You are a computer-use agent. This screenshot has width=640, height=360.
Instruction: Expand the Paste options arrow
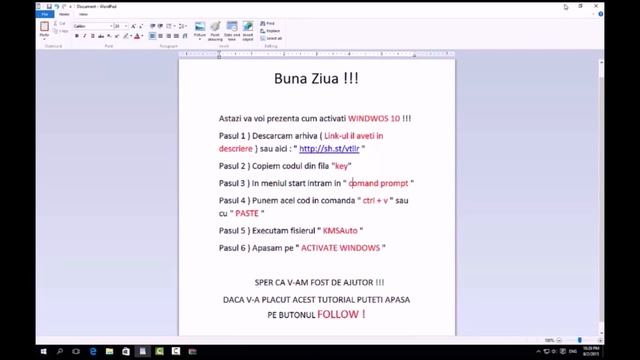coord(44,38)
